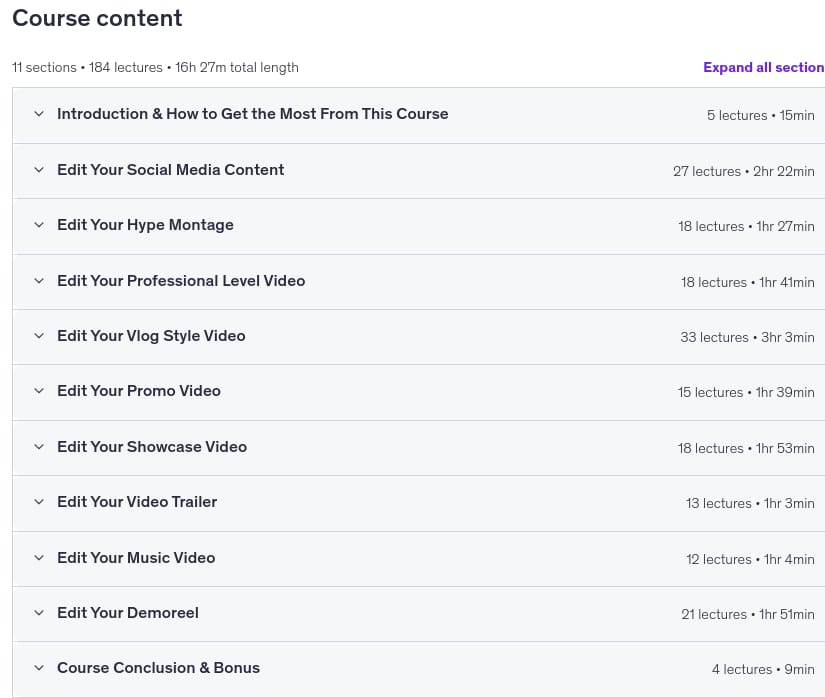Click the 'Edit Your Demoreel' section title
Image resolution: width=825 pixels, height=698 pixels.
coord(128,613)
